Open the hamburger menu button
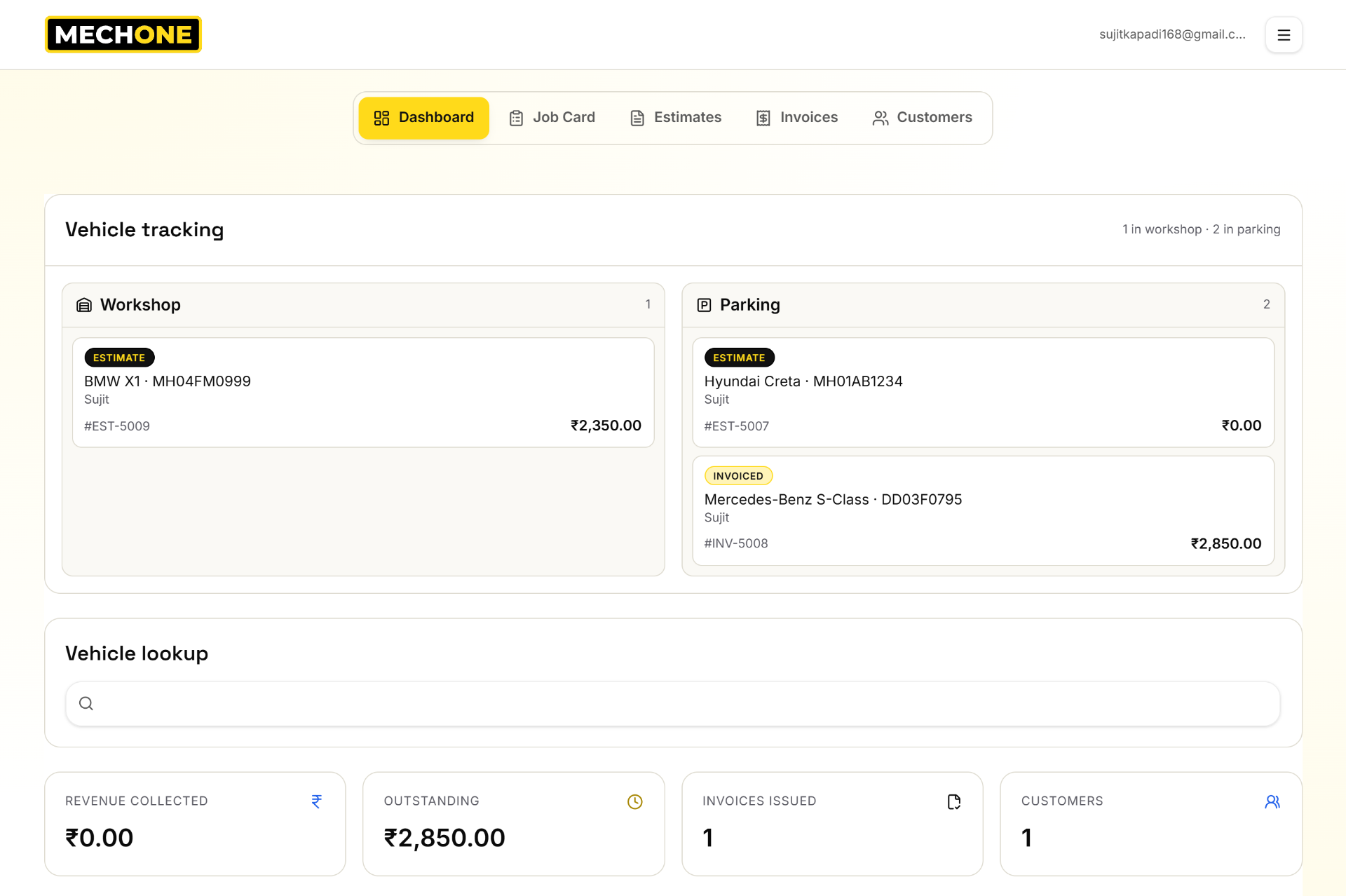 [x=1284, y=35]
